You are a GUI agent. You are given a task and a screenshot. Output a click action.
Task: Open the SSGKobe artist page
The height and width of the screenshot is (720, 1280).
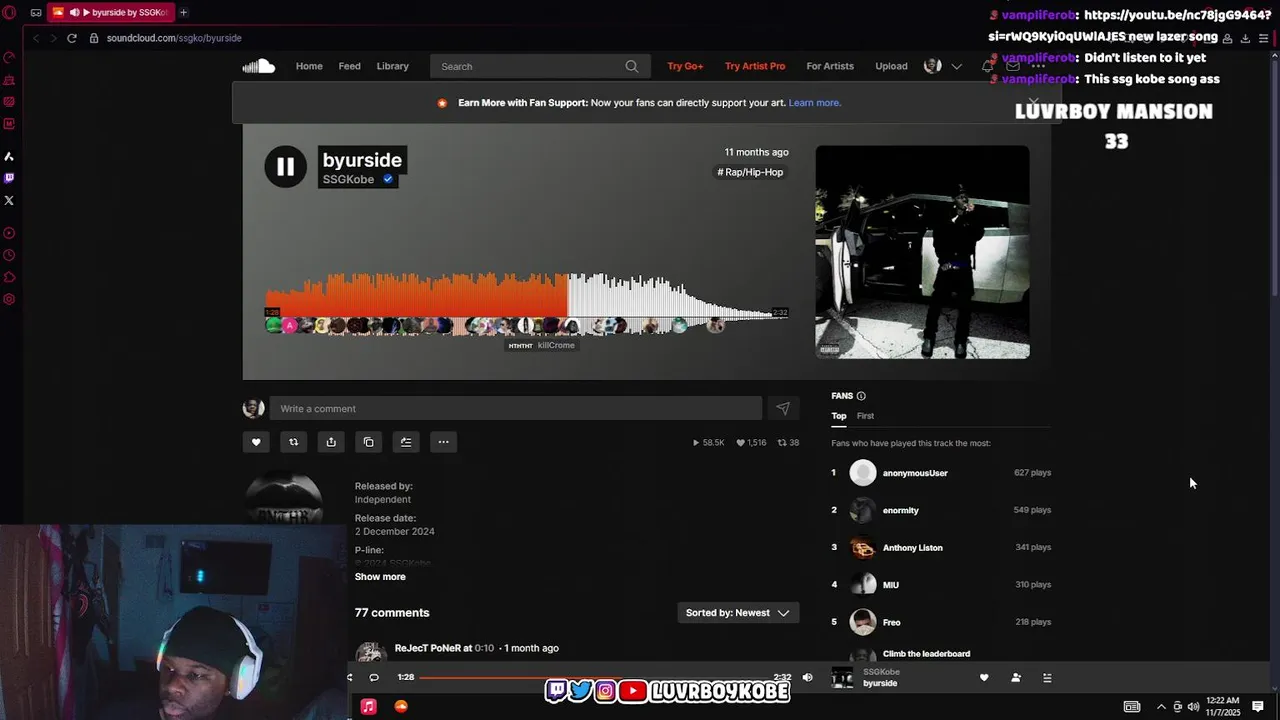pos(348,180)
